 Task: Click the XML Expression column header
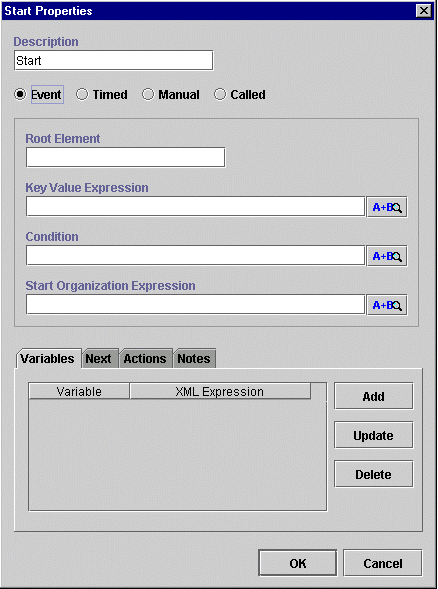point(220,391)
